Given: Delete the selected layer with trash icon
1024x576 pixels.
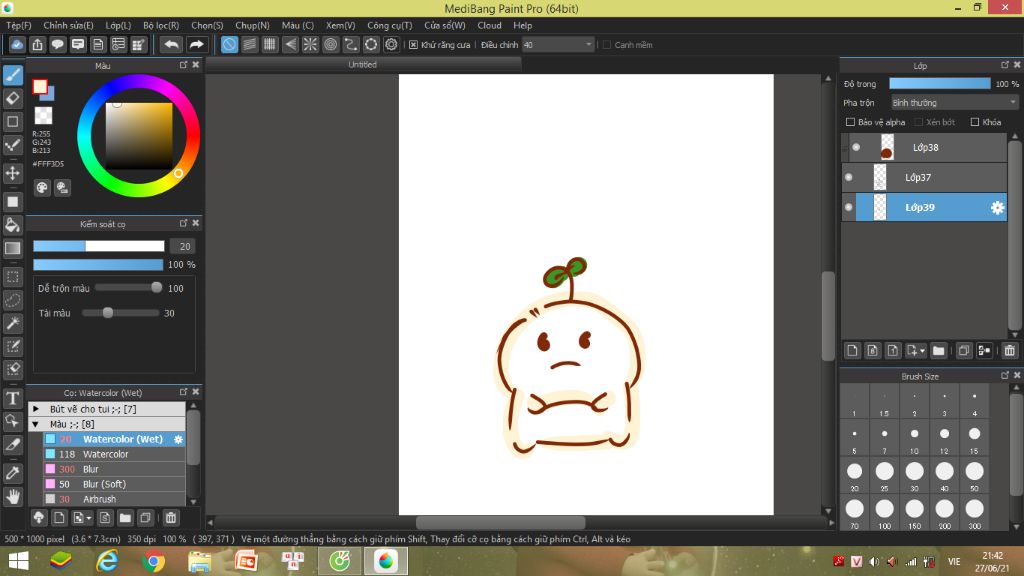Looking at the screenshot, I should pos(1009,351).
